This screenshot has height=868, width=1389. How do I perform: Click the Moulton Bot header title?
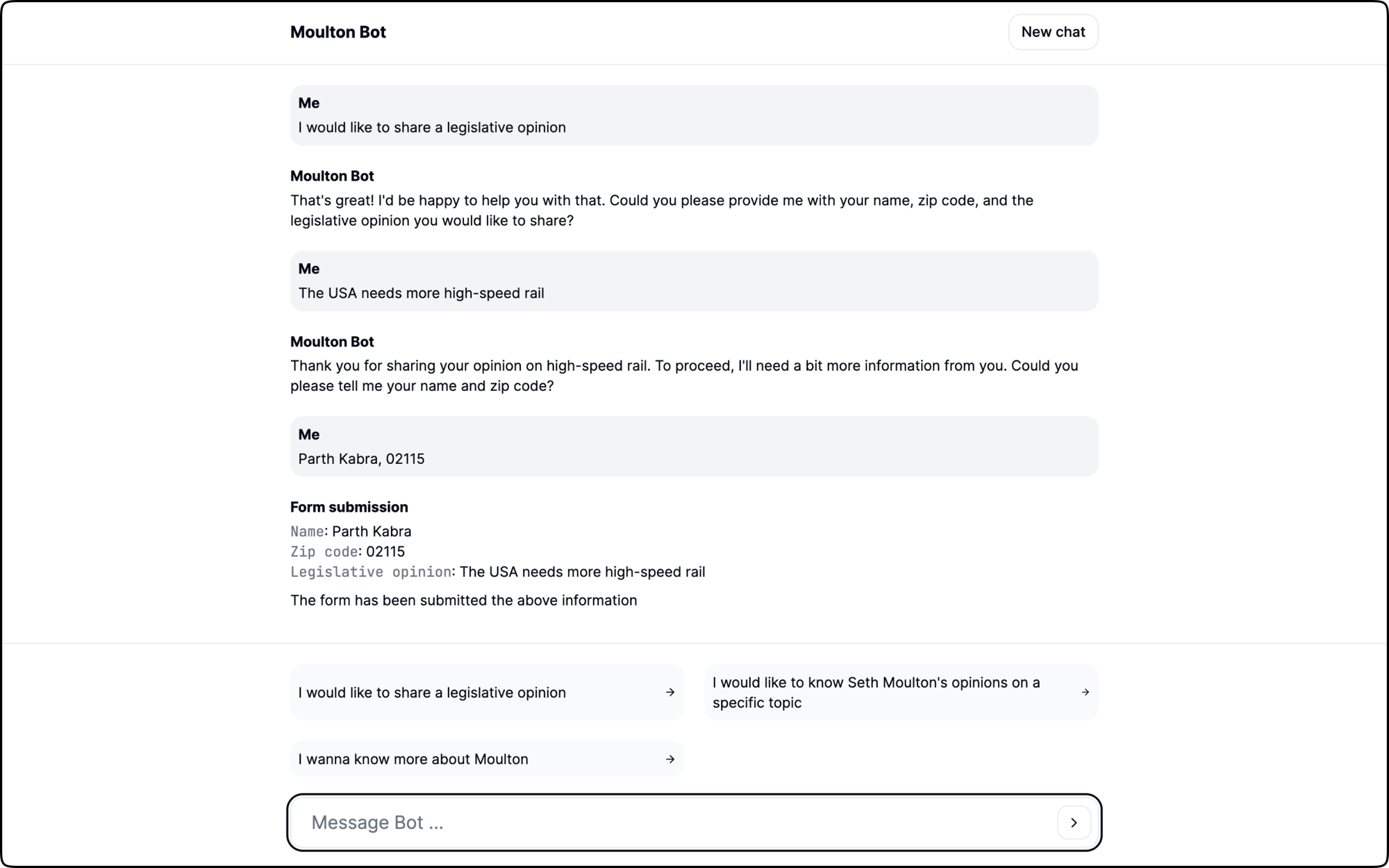pos(338,32)
